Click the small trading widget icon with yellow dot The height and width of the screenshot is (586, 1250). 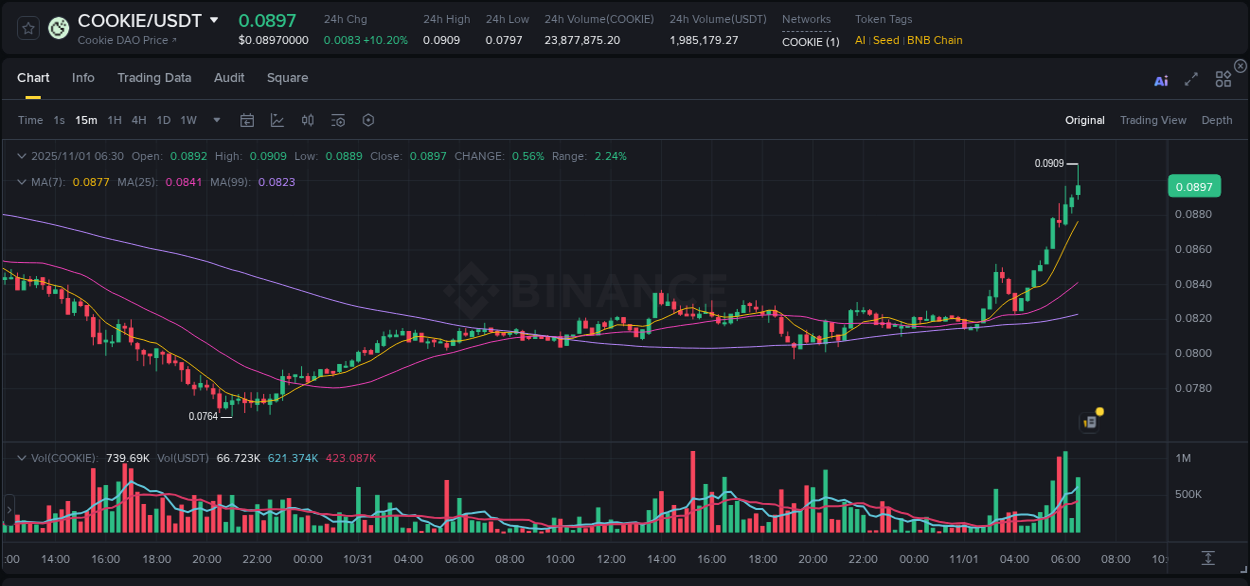point(1089,421)
